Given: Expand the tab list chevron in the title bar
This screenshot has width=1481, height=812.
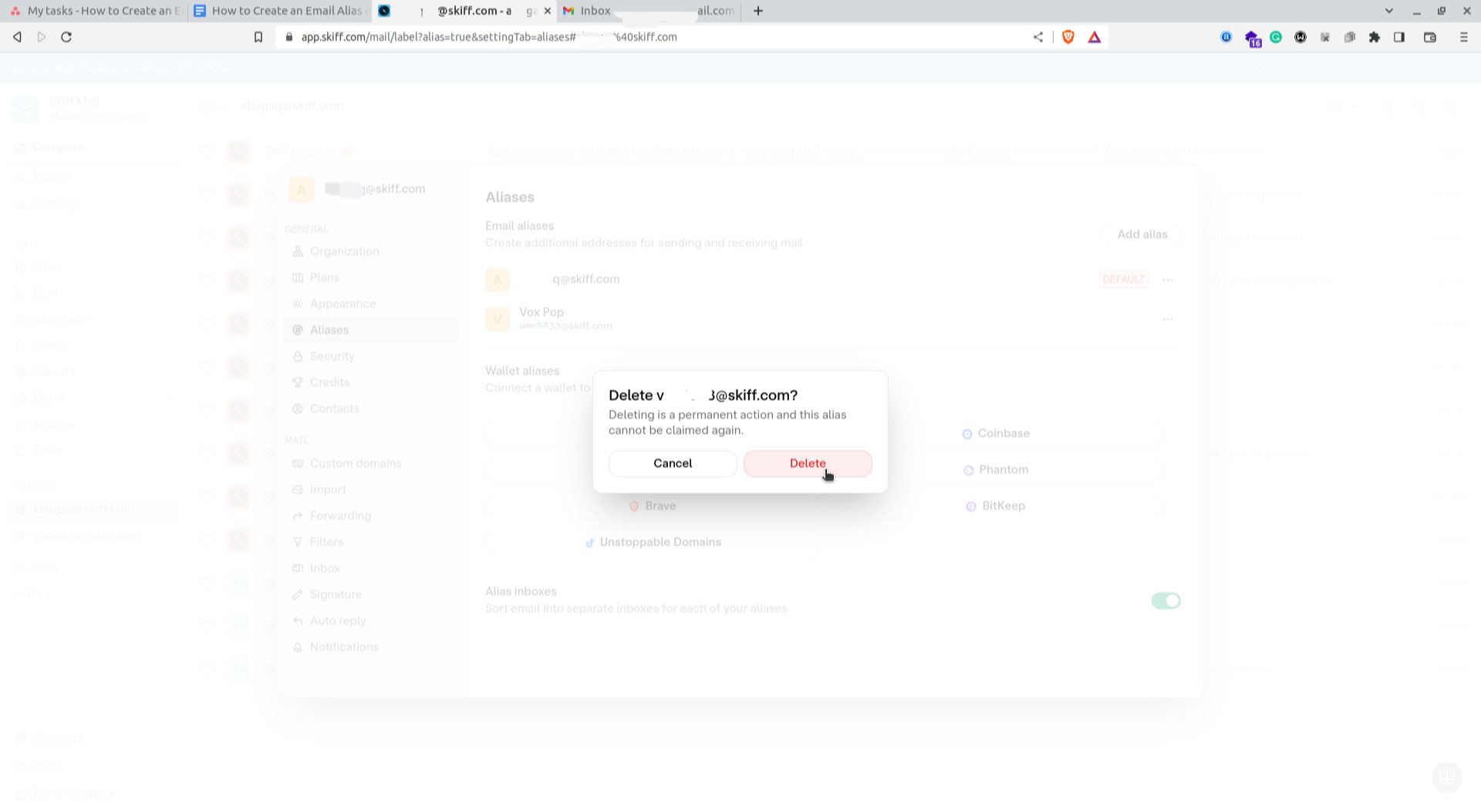Looking at the screenshot, I should (x=1388, y=11).
